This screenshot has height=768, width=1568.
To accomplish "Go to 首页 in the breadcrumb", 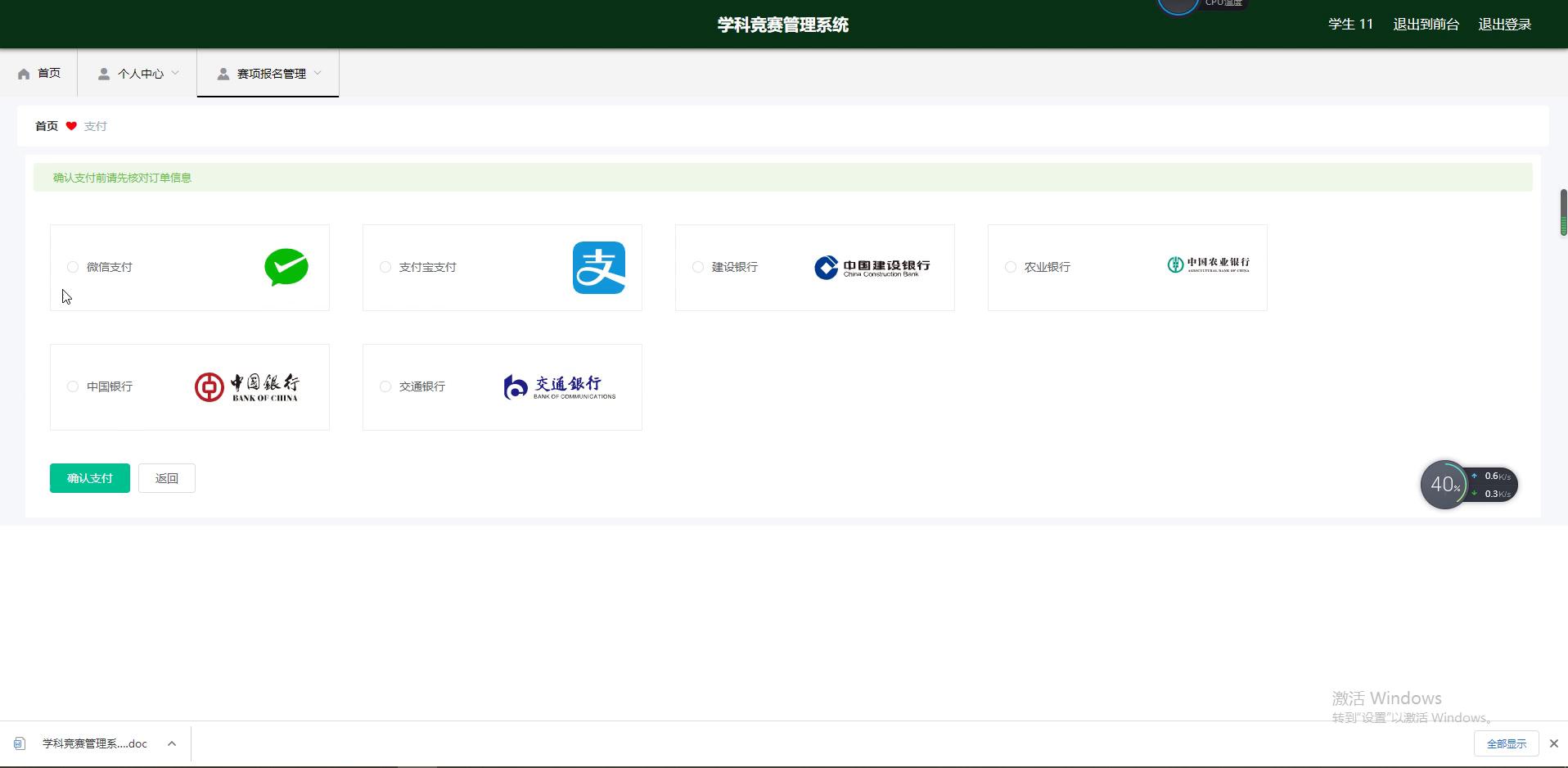I will pyautogui.click(x=47, y=126).
